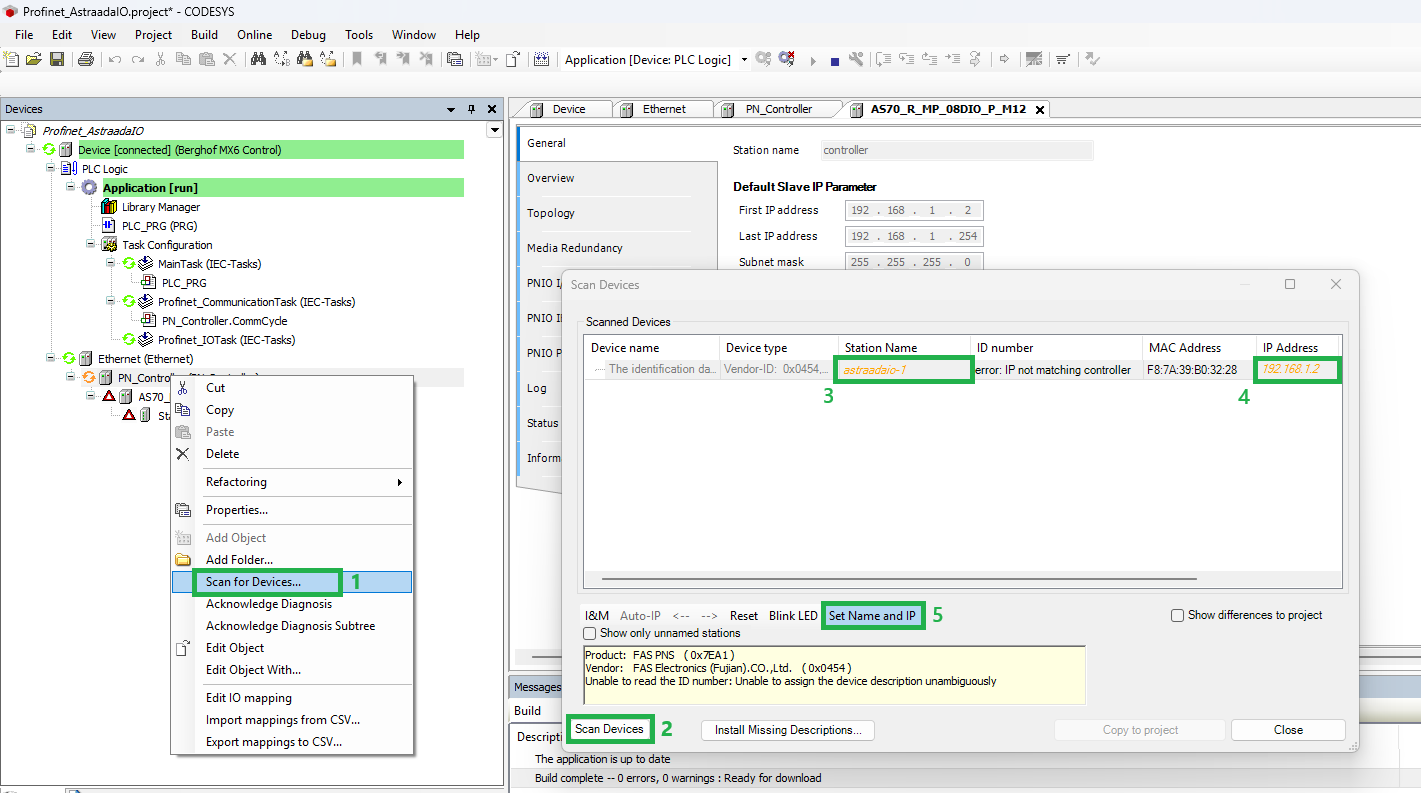Collapse the Task Configuration node
The image size is (1421, 793).
point(91,245)
